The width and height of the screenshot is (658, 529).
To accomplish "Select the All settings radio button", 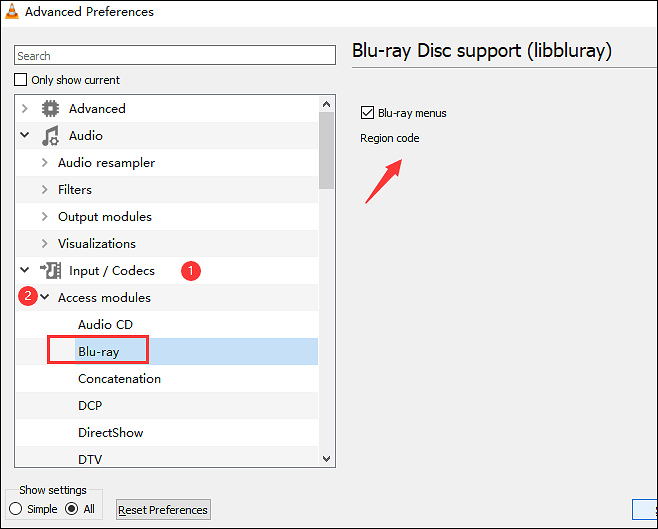I will 71,509.
